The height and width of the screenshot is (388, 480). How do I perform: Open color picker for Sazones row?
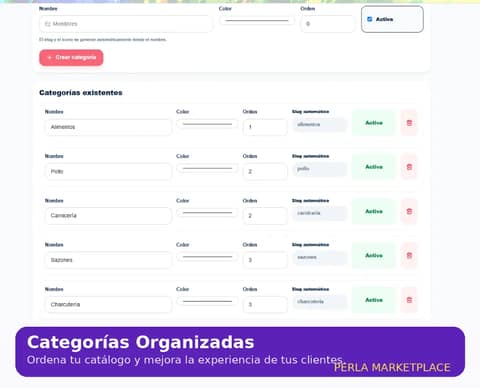[207, 257]
